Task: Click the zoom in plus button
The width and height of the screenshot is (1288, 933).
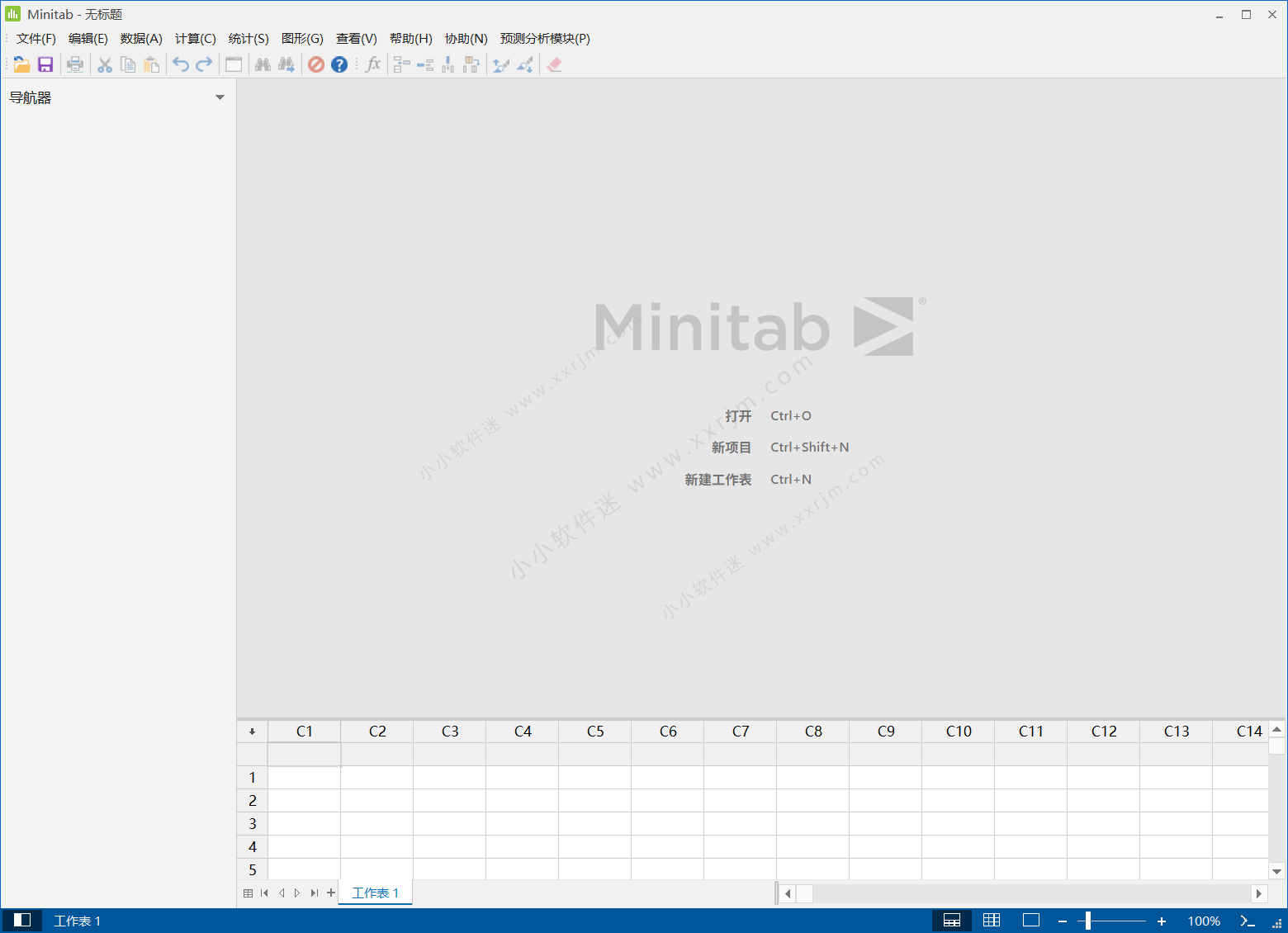Action: [x=1162, y=921]
